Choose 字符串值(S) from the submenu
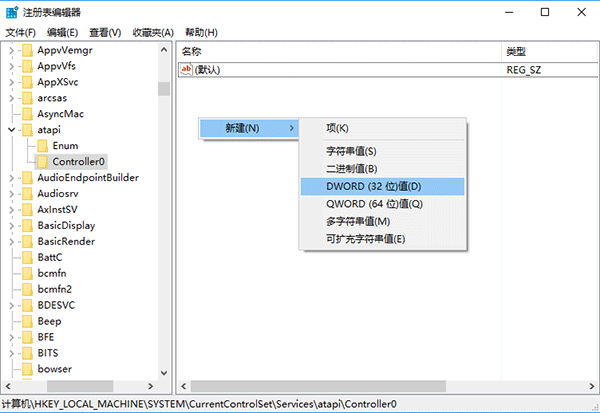Image resolution: width=600 pixels, height=413 pixels. click(x=351, y=151)
